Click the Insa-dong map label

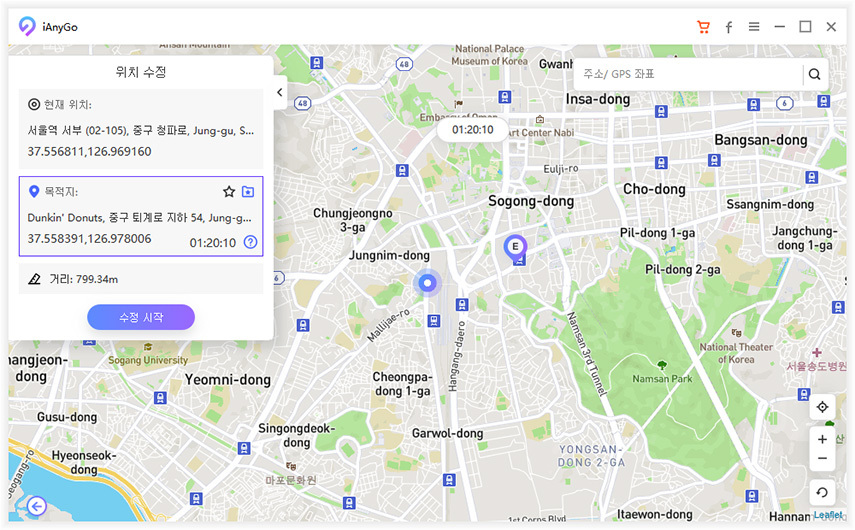[x=598, y=99]
